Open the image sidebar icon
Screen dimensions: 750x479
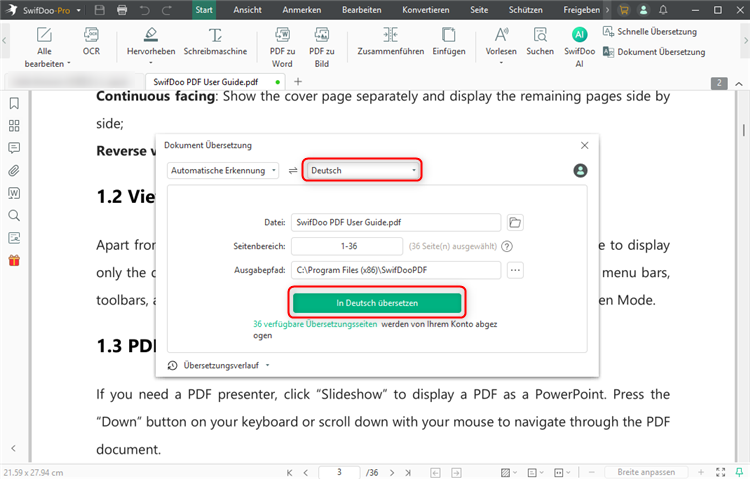(x=14, y=238)
